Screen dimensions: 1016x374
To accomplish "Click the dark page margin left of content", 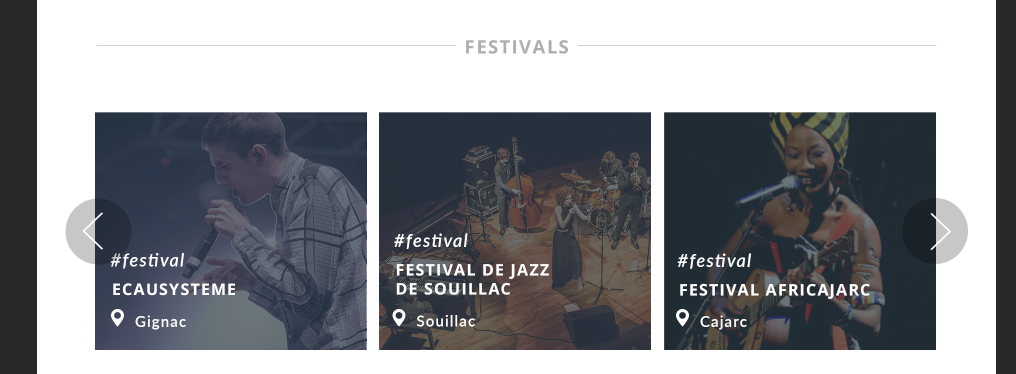I will [x=18, y=187].
